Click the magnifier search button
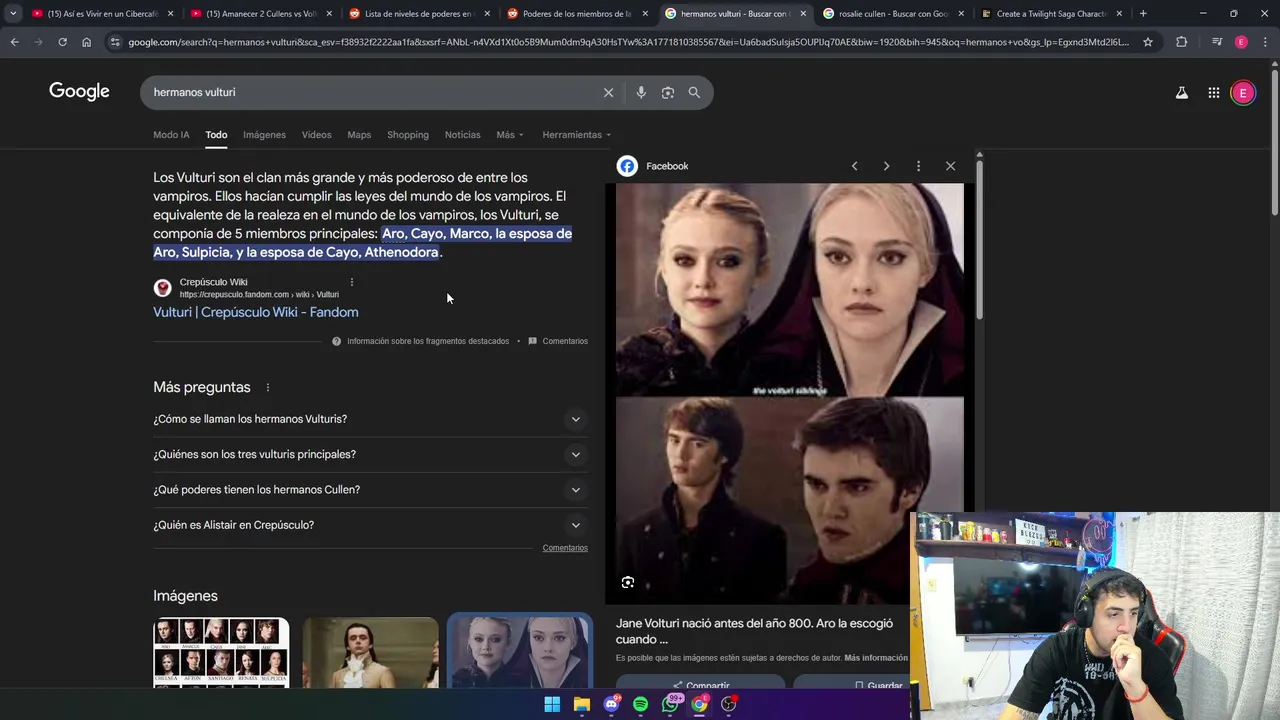This screenshot has height=720, width=1280. pyautogui.click(x=694, y=92)
